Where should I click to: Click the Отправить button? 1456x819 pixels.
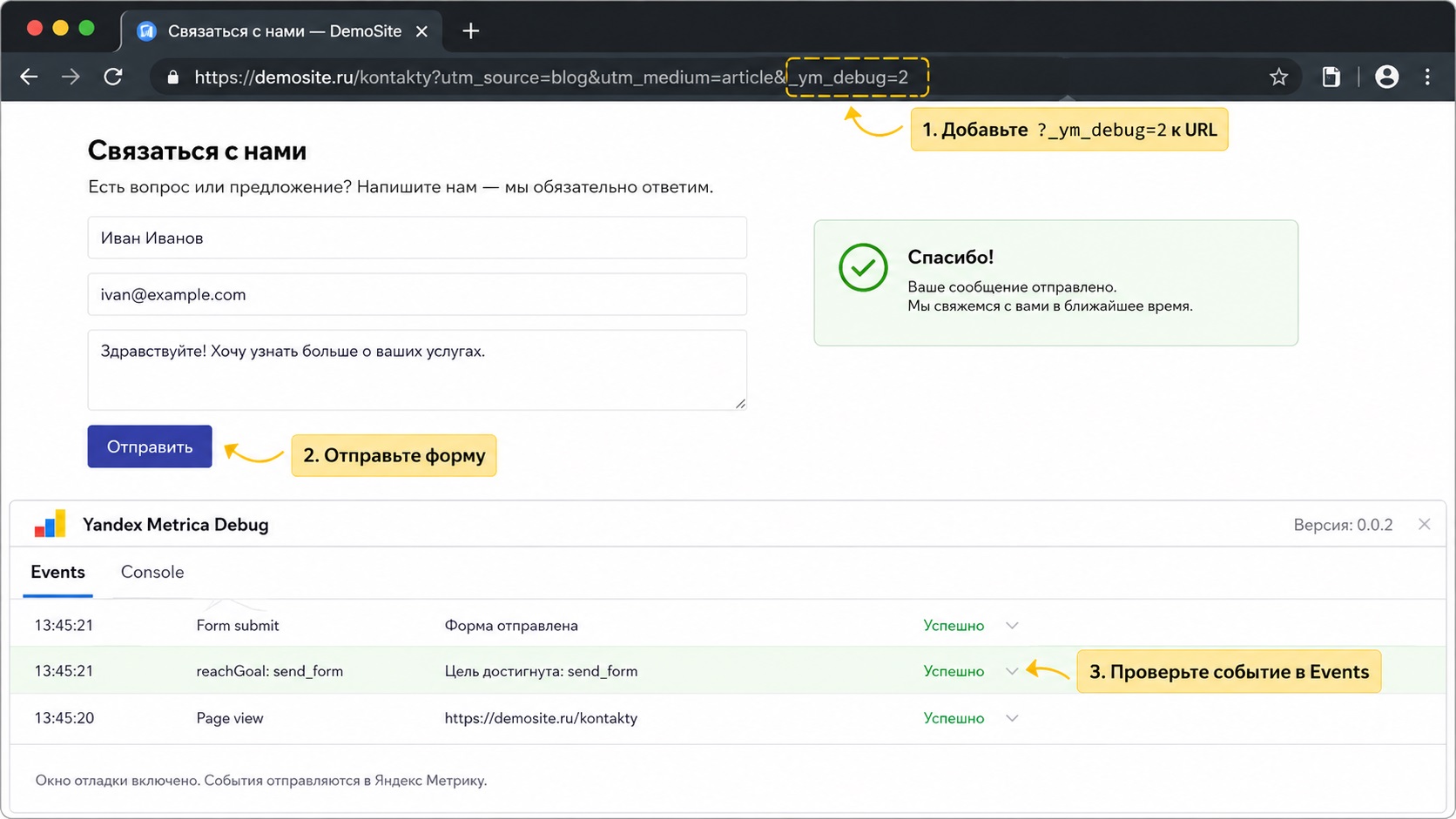coord(150,446)
